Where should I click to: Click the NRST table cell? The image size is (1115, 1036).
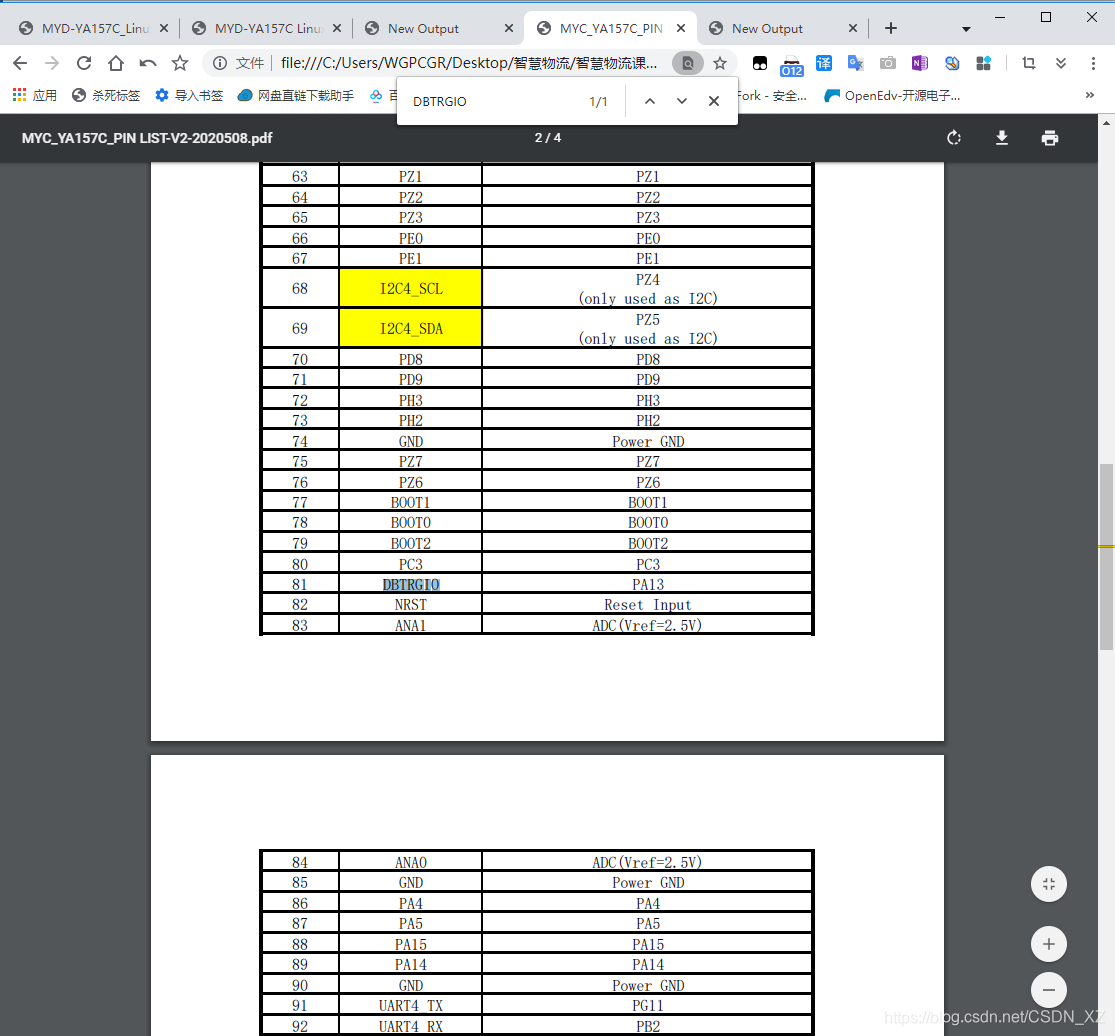(411, 605)
